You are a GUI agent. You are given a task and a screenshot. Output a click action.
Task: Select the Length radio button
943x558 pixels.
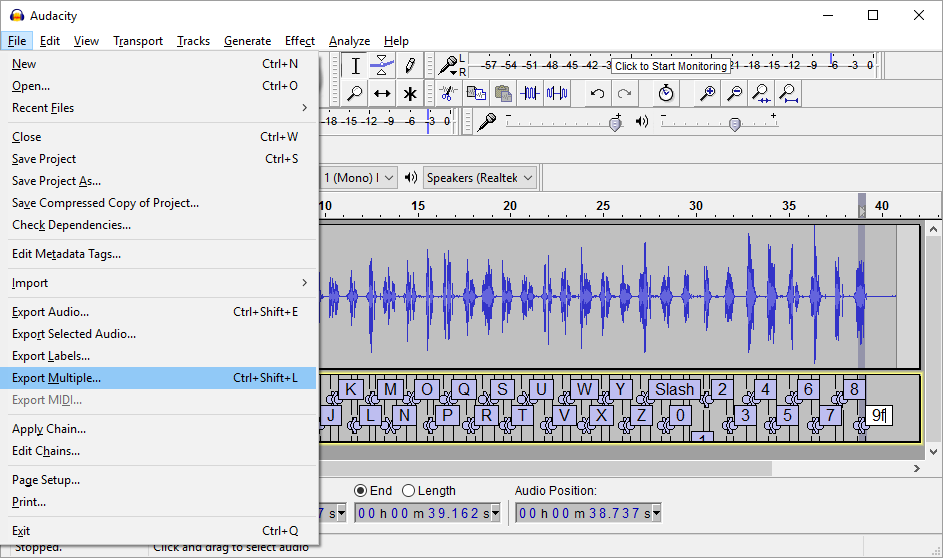tap(408, 491)
